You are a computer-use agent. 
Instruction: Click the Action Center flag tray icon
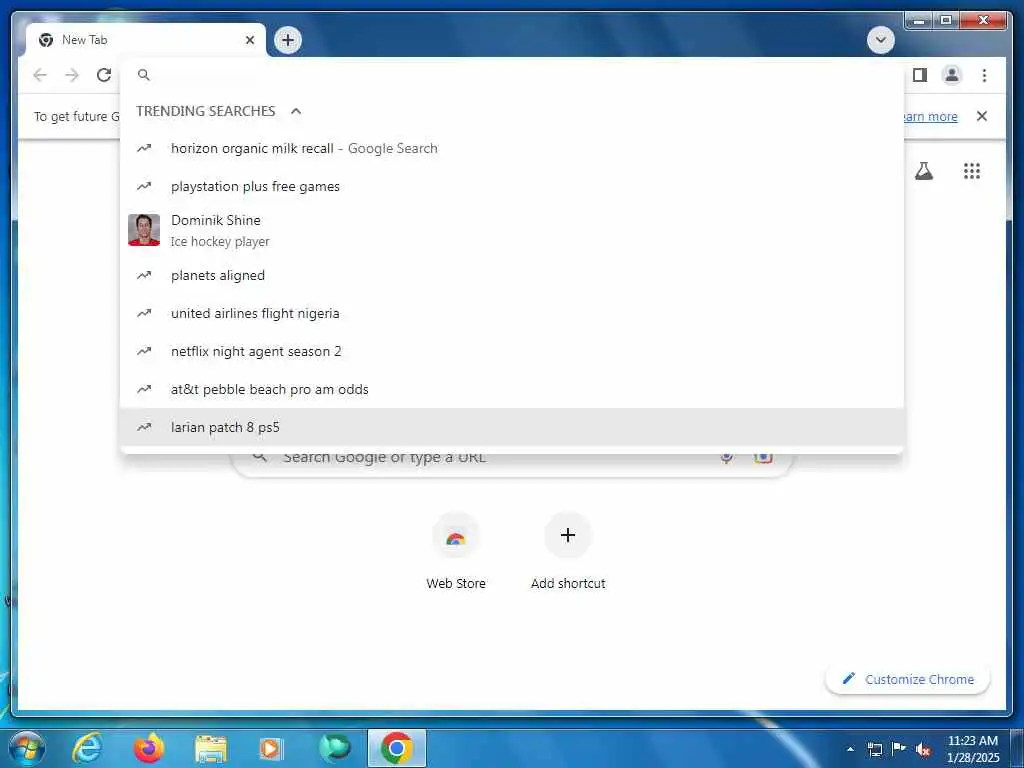coord(899,749)
